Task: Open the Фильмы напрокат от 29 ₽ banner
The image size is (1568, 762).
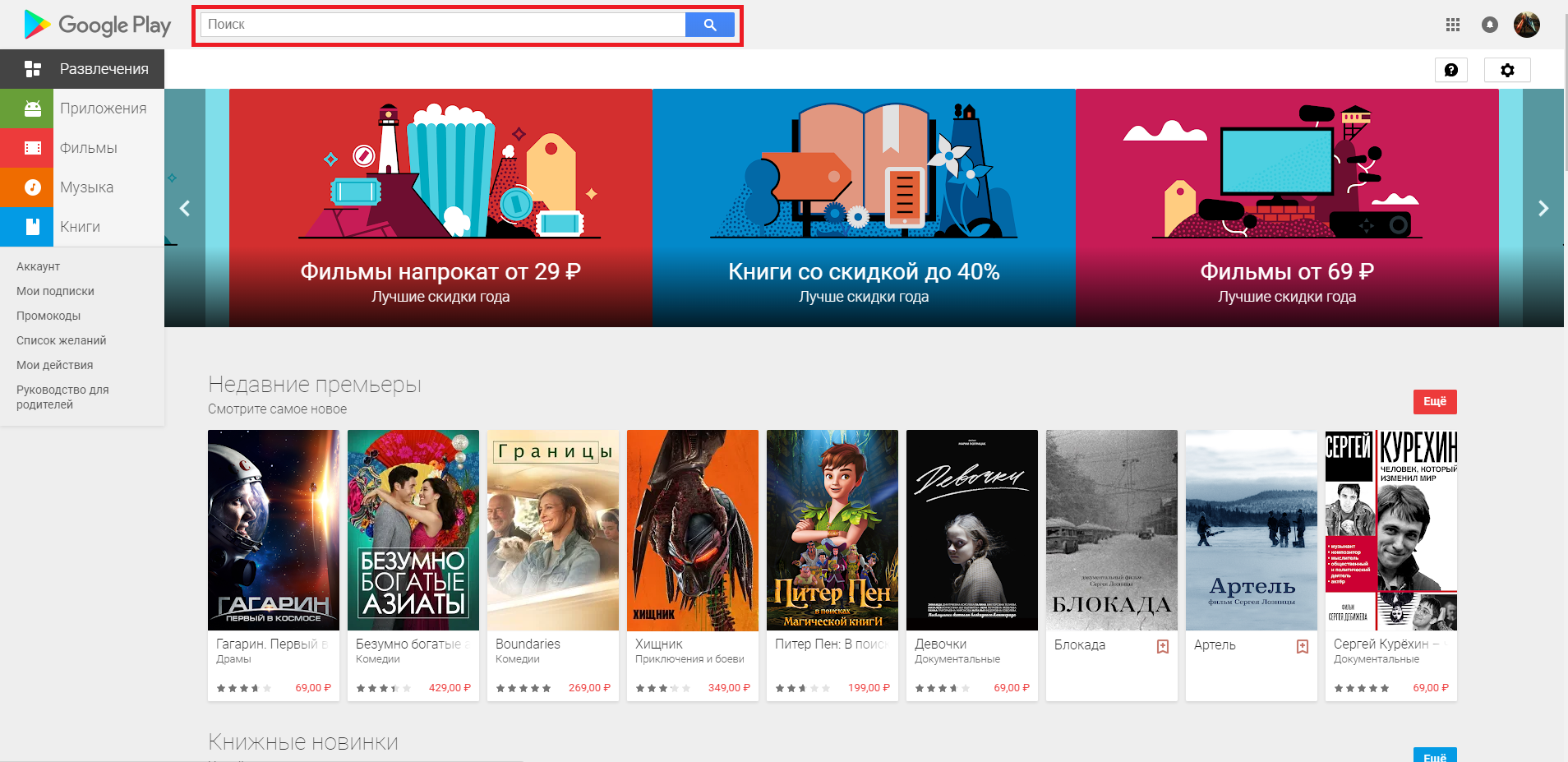Action: tap(440, 208)
